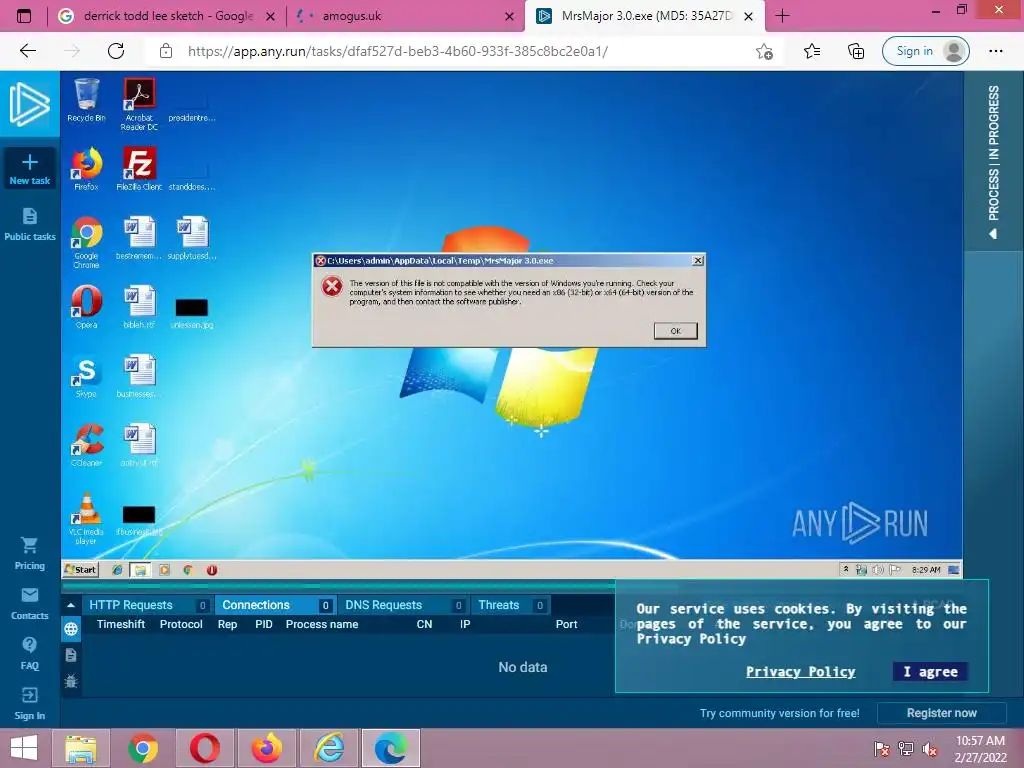Screen dimensions: 1024x768
Task: Switch to DNS Requests tab
Action: 403,605
